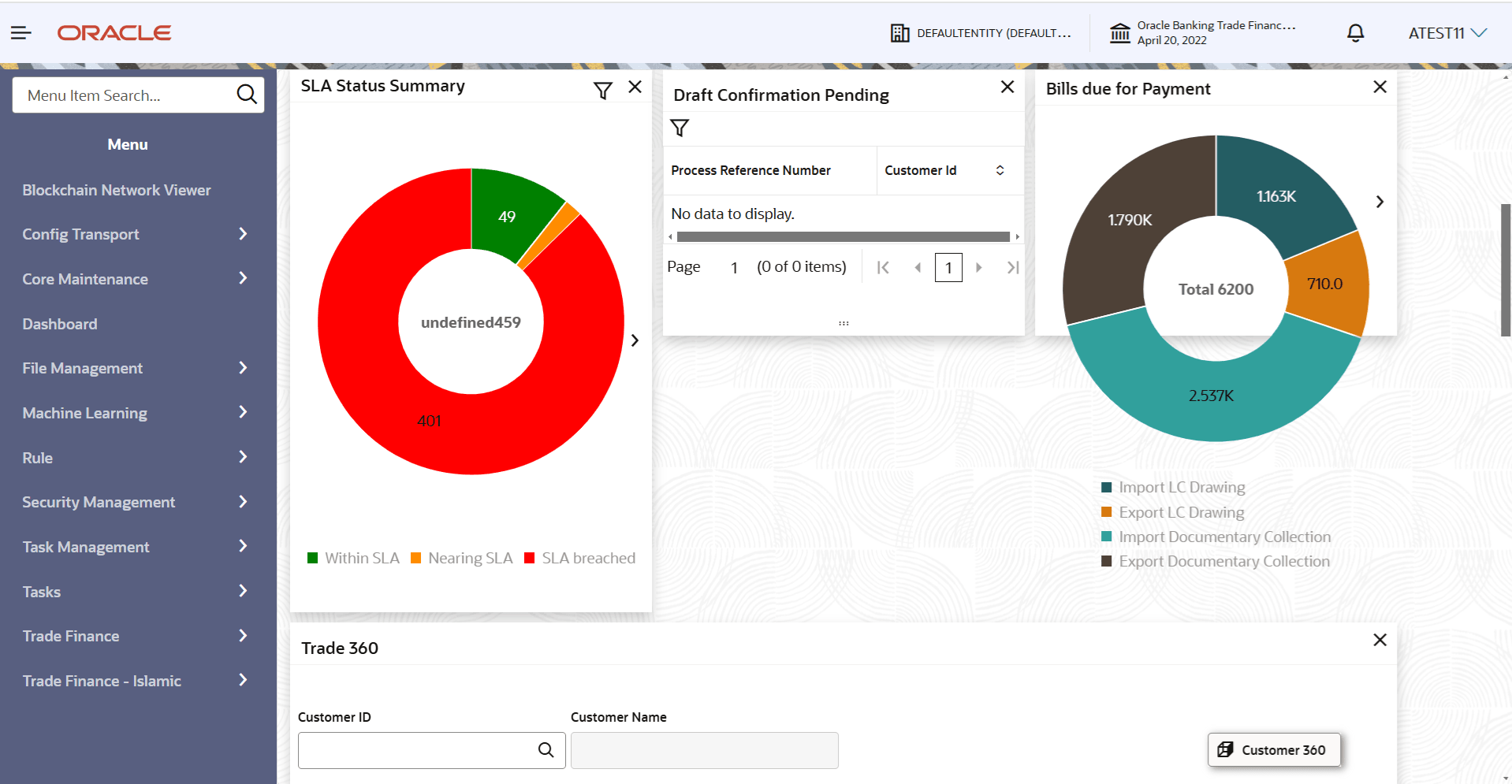Toggle the Within SLA legend item
The width and height of the screenshot is (1512, 784).
coord(353,558)
